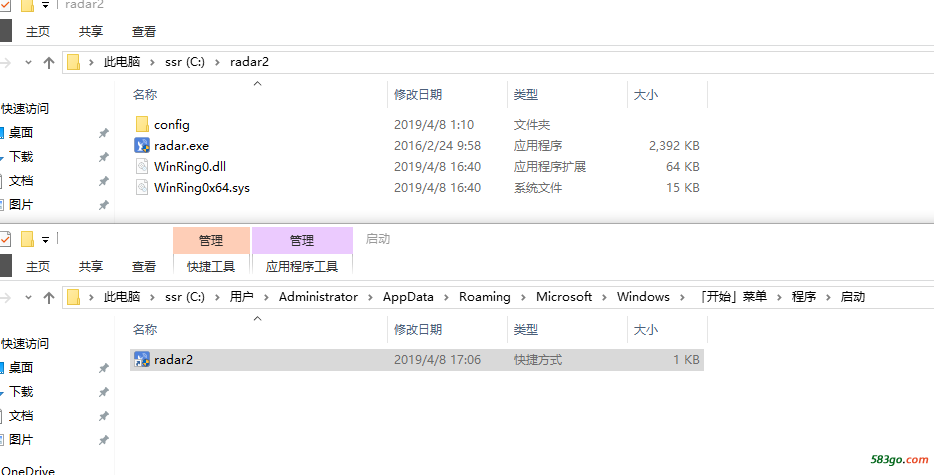Screen dimensions: 934x475
Task: Click Microsoft breadcrumb in bottom address bar
Action: (x=564, y=297)
